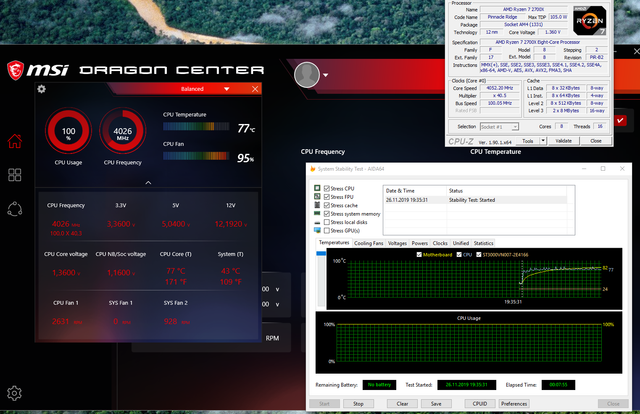This screenshot has width=640, height=414.
Task: Toggle CPU temperature graph checkbox
Action: [459, 255]
